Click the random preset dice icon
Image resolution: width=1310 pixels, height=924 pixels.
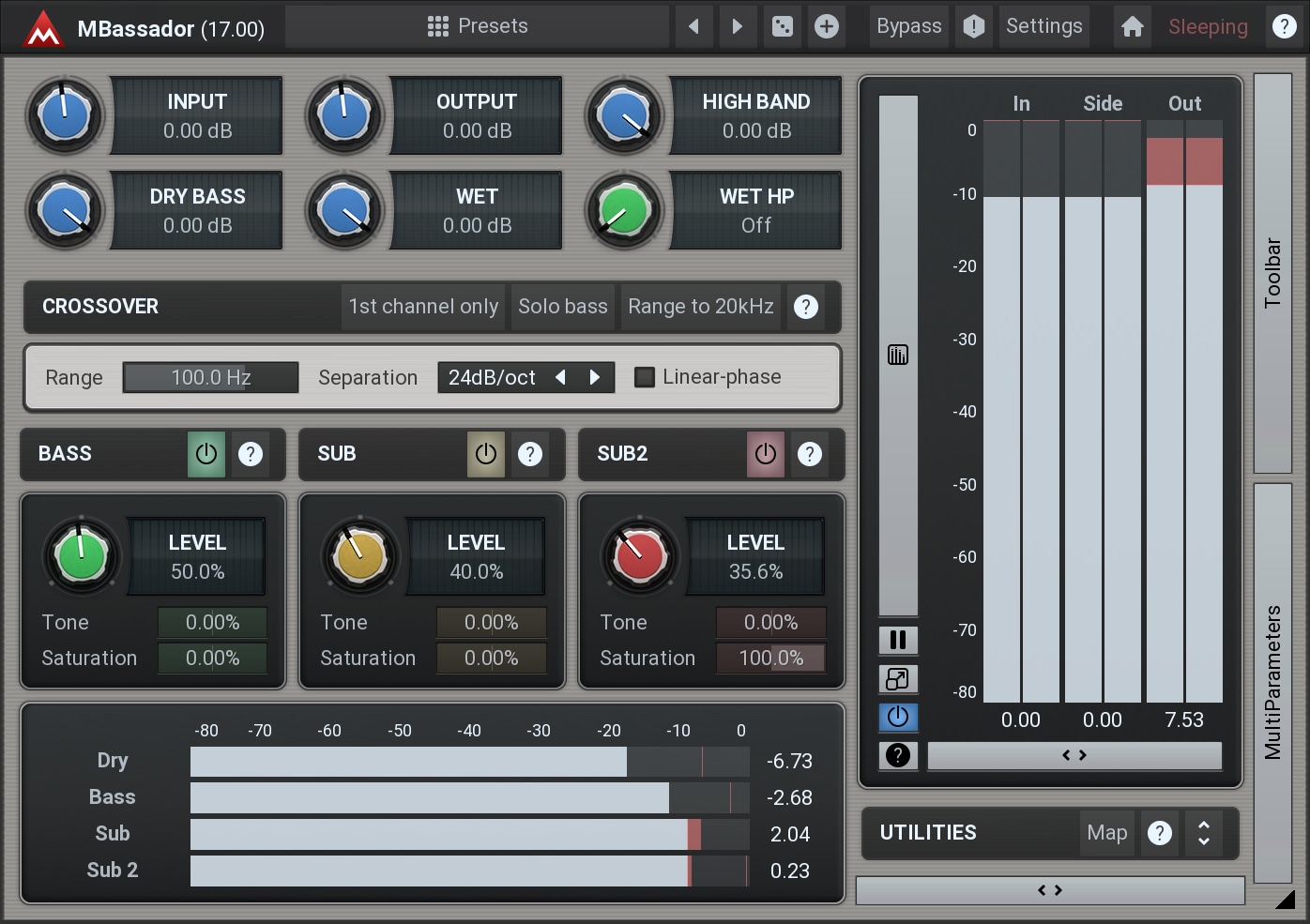(782, 26)
